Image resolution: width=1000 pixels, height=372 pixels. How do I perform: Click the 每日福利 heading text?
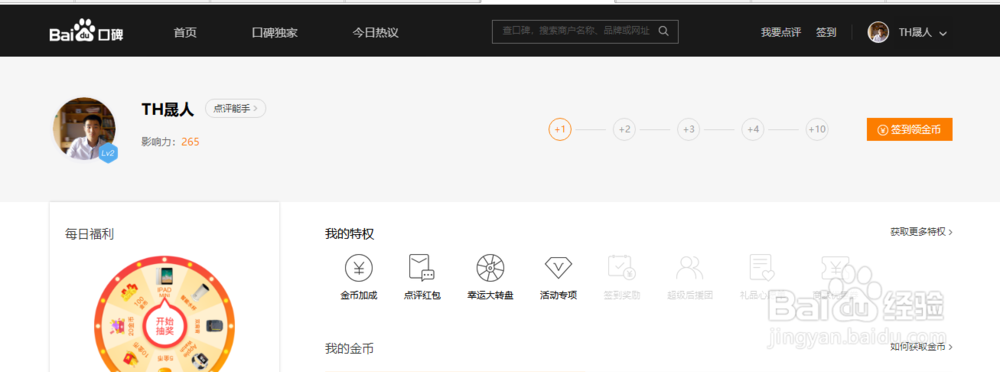[89, 234]
